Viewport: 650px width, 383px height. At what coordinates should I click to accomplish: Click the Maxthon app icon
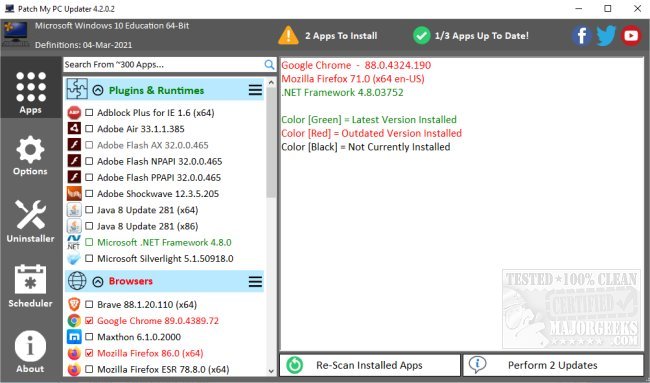[74, 337]
